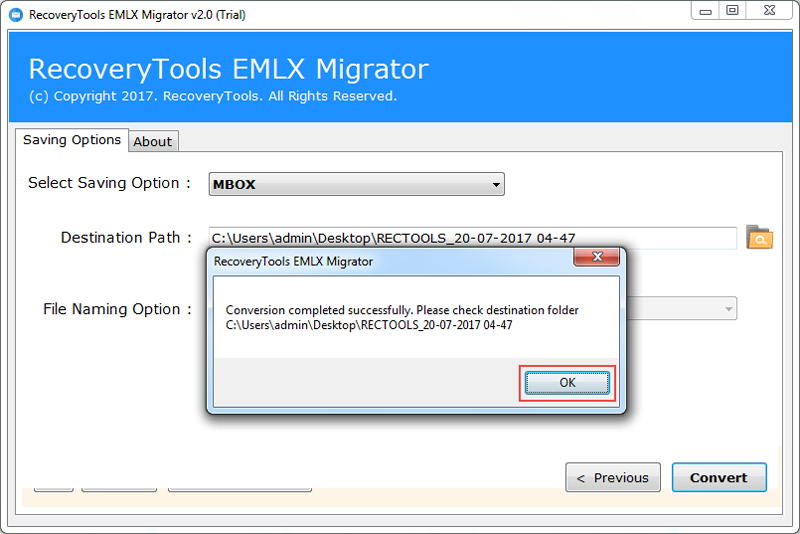This screenshot has height=534, width=800.
Task: Switch to the About tab
Action: [x=153, y=142]
